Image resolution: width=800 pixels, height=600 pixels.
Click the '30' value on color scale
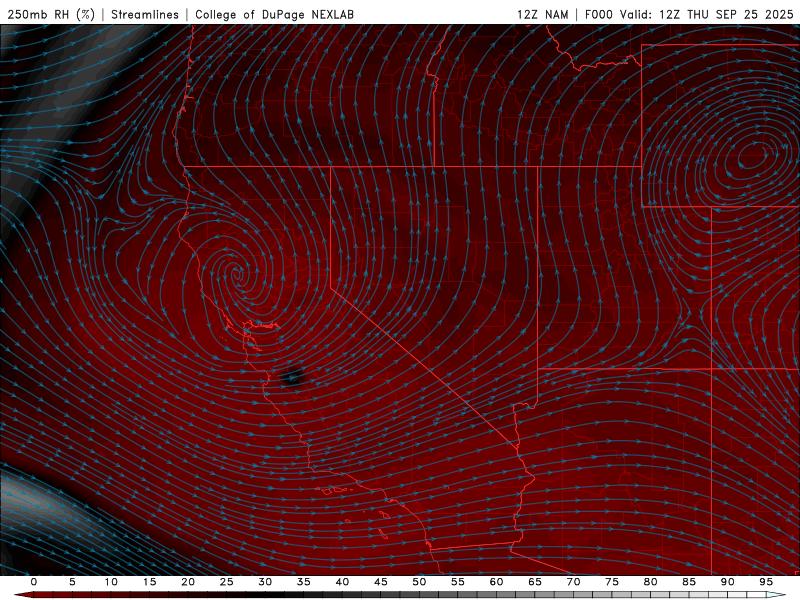pos(265,582)
